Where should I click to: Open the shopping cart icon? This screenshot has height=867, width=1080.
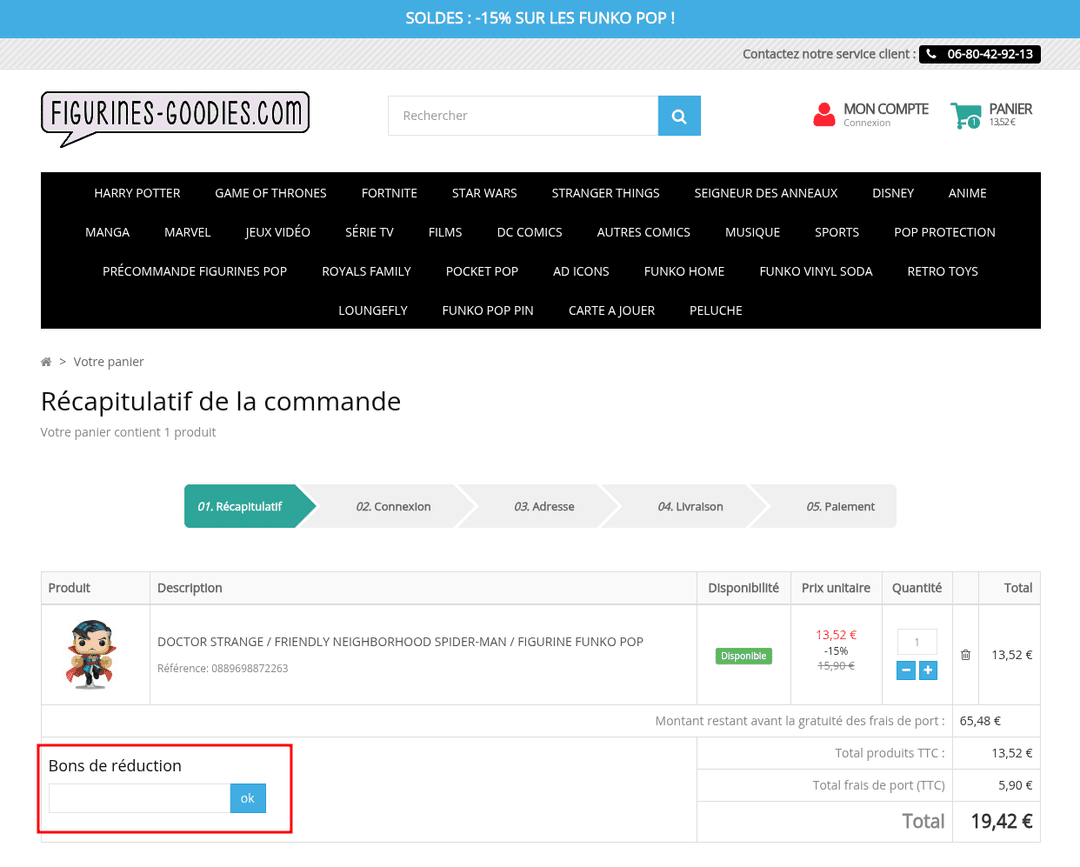965,115
